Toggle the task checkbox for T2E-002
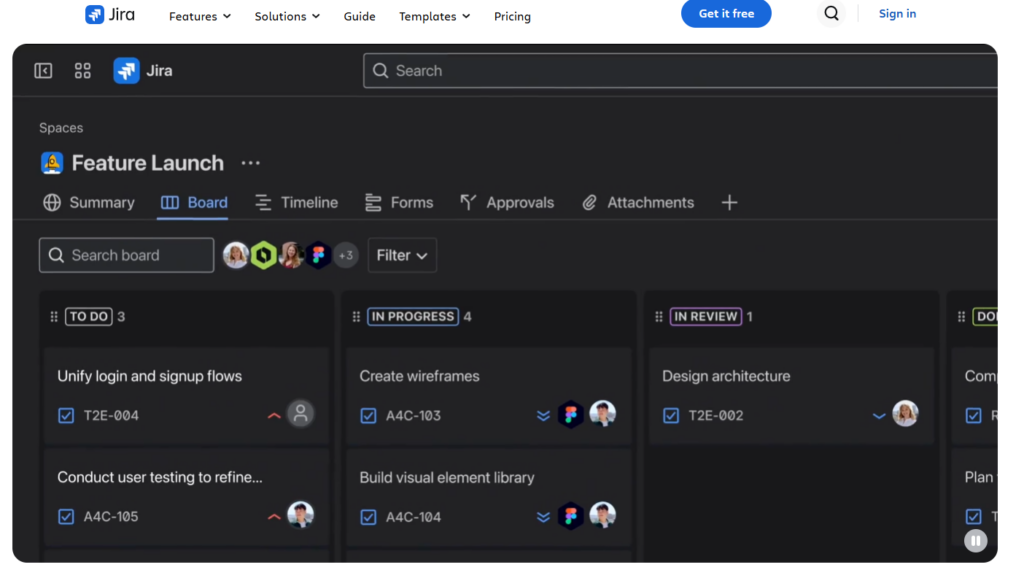1024x578 pixels. pyautogui.click(x=671, y=415)
